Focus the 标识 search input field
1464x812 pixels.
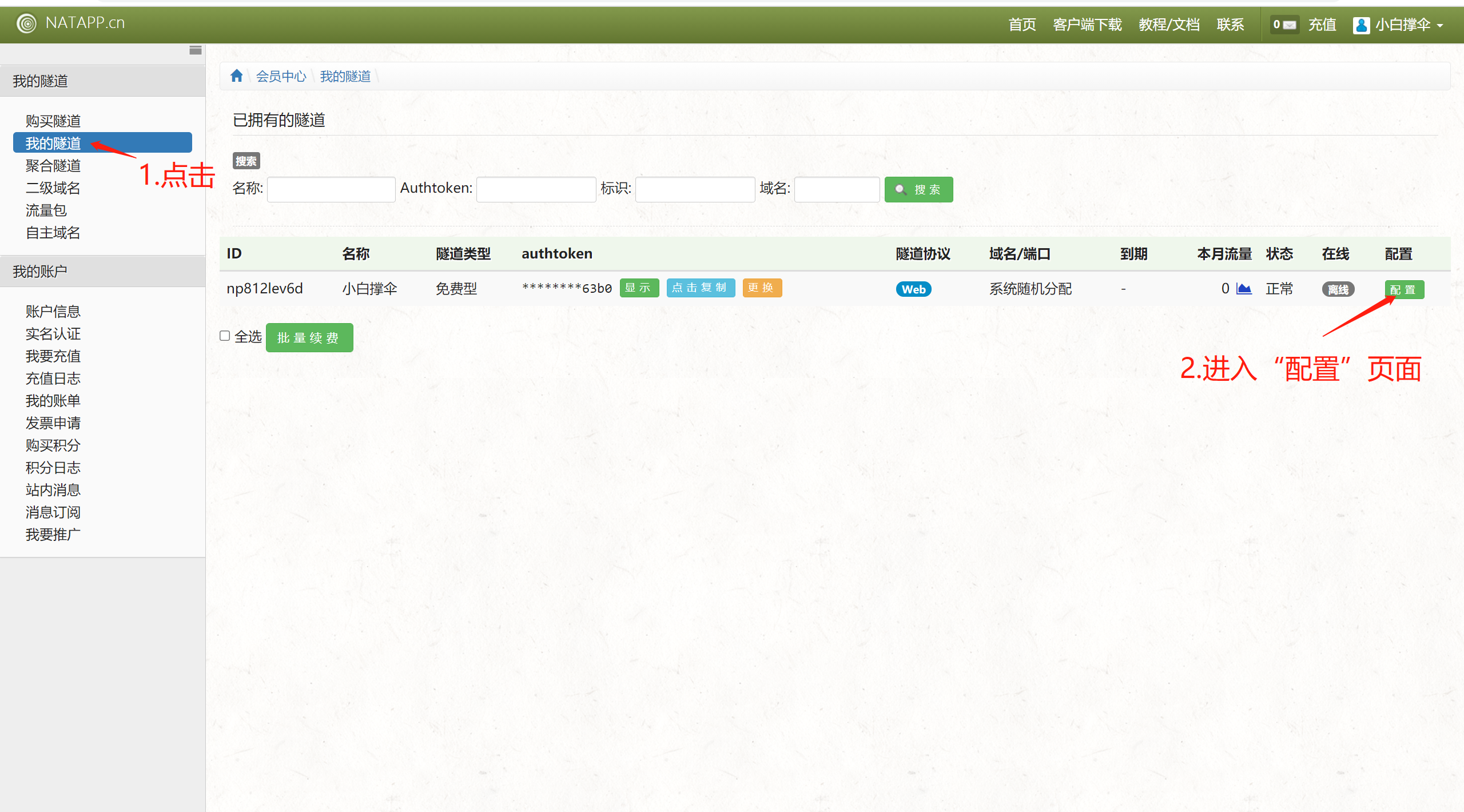(695, 189)
